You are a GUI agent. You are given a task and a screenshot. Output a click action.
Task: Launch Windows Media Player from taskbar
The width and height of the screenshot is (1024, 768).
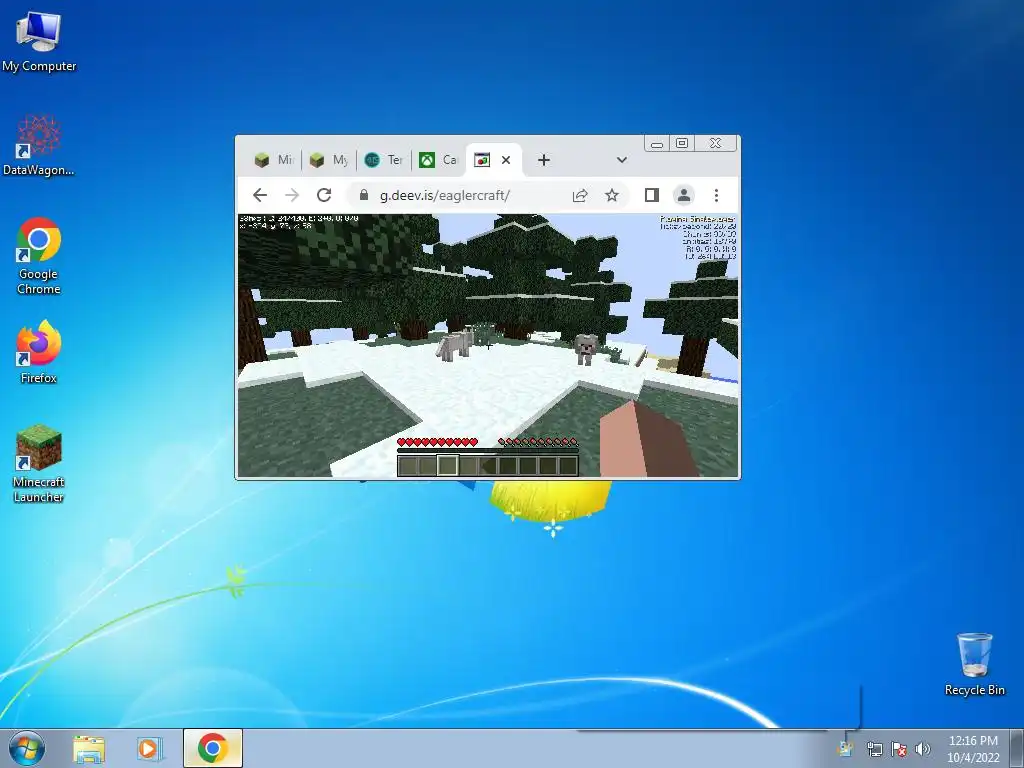149,748
